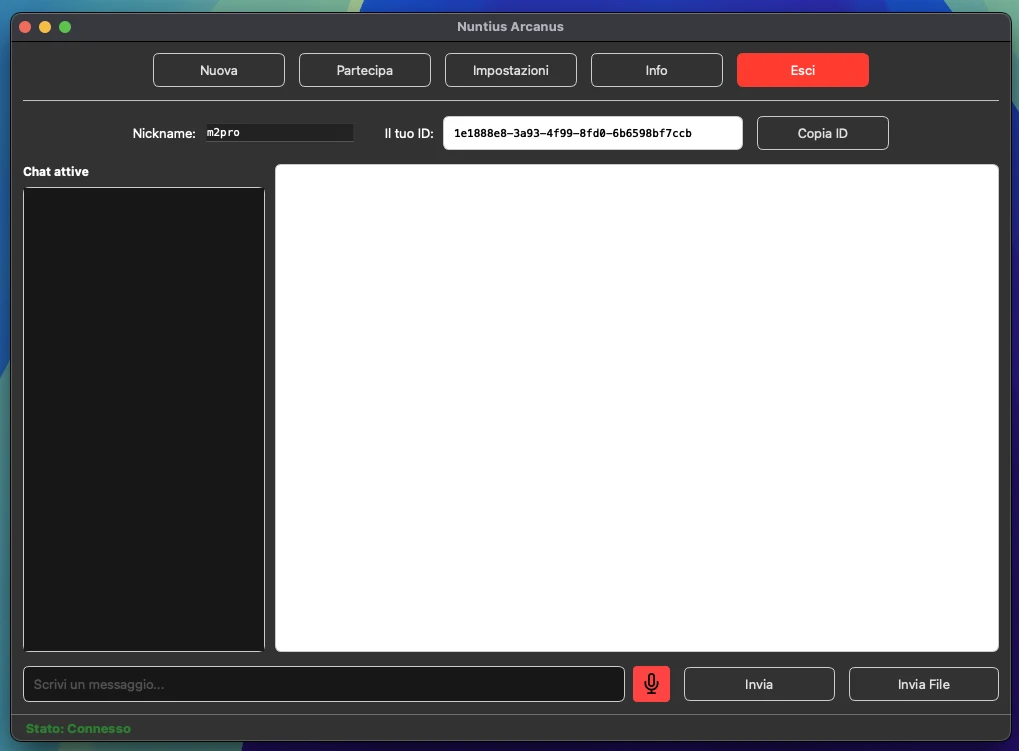This screenshot has width=1019, height=751.
Task: Send the message with Invia
Action: [759, 684]
